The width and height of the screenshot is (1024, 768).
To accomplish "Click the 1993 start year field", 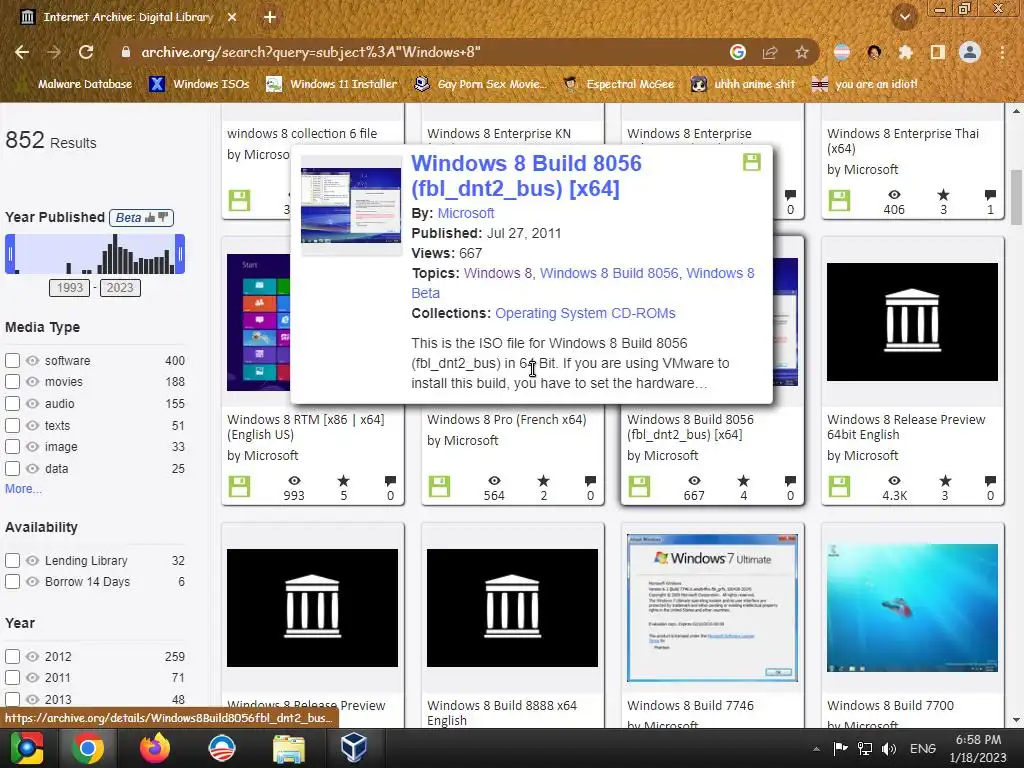I will [x=69, y=288].
